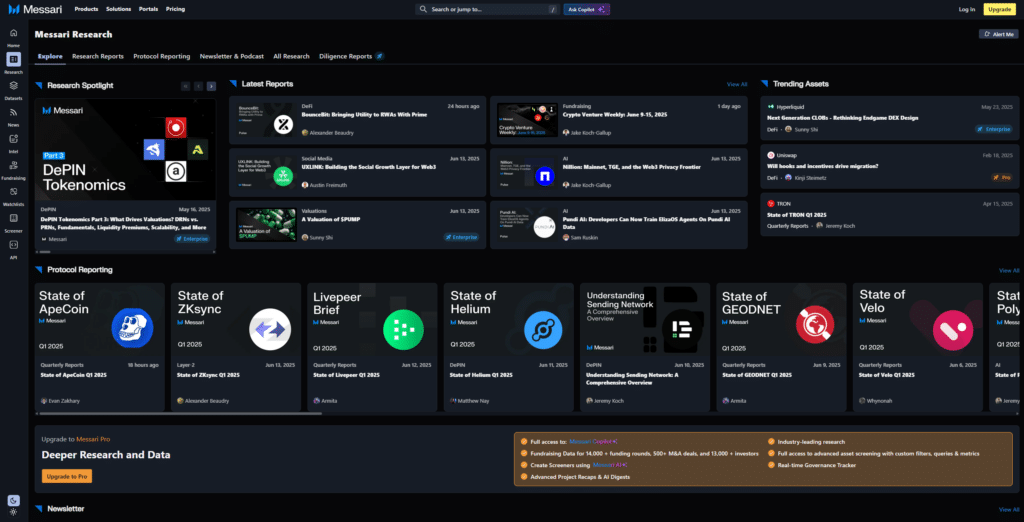
Task: Open UXLINK: Building the Social Growth Layer
Action: pyautogui.click(x=368, y=167)
